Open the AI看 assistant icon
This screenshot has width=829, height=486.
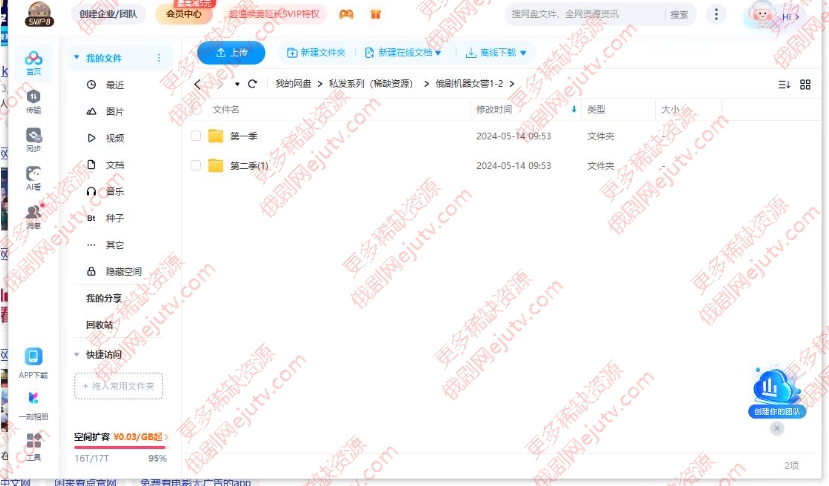click(x=33, y=178)
